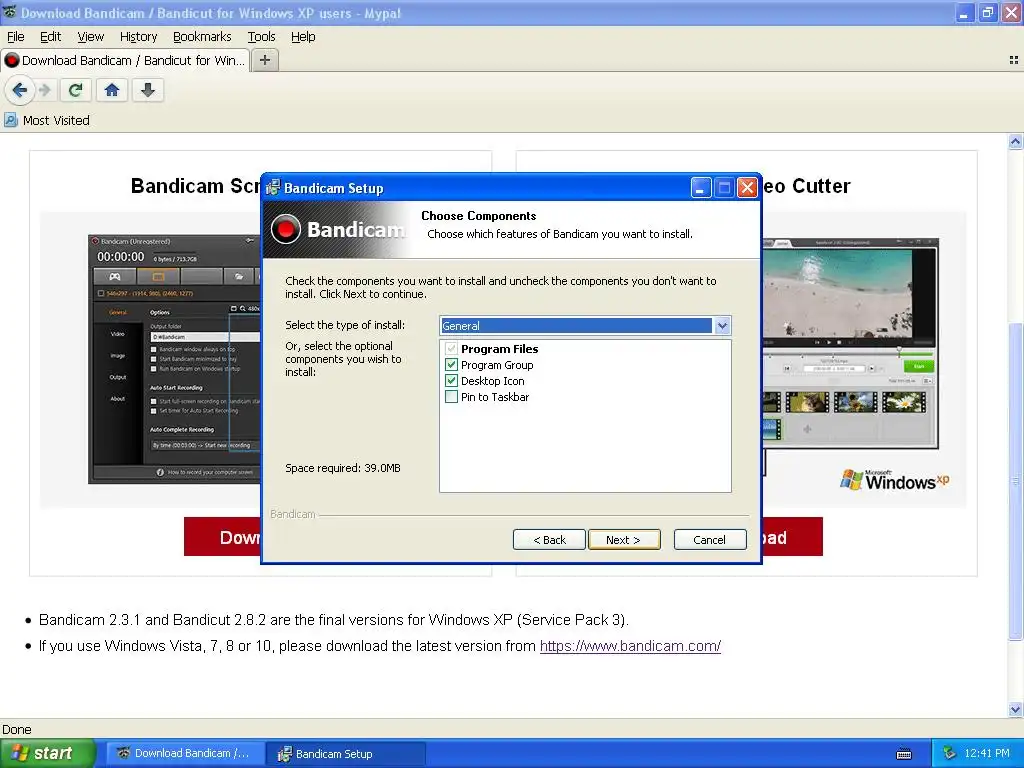This screenshot has height=768, width=1024.
Task: Click the General install type combo box
Action: [585, 325]
